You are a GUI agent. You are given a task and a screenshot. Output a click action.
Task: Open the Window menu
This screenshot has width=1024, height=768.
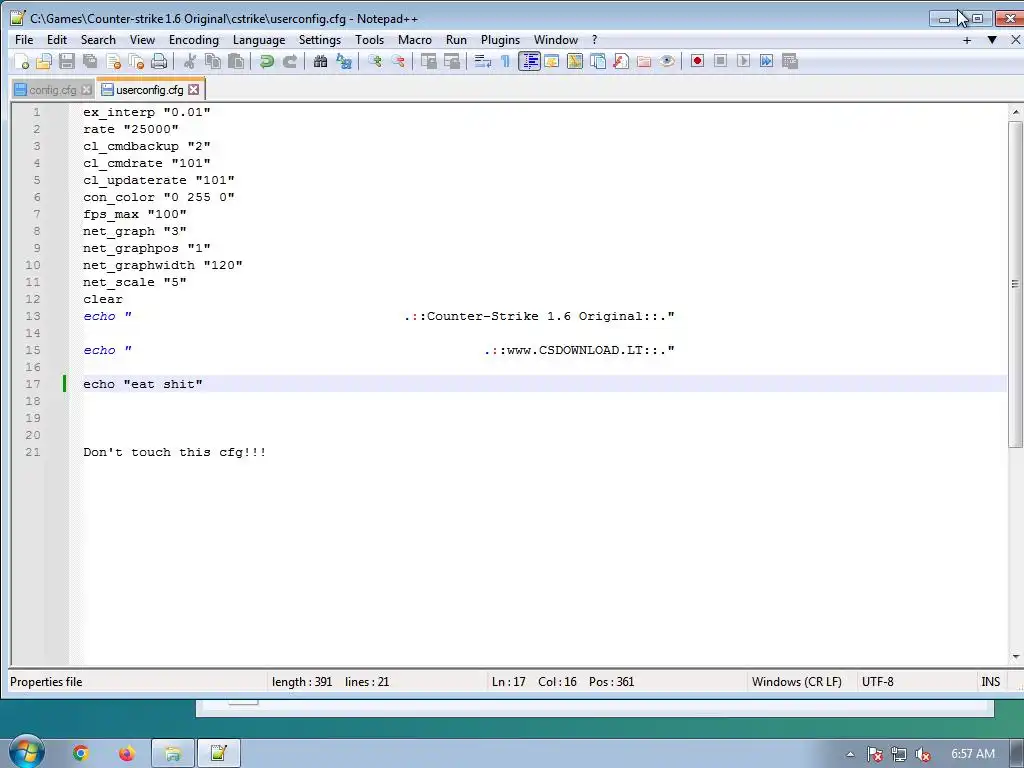pyautogui.click(x=556, y=40)
